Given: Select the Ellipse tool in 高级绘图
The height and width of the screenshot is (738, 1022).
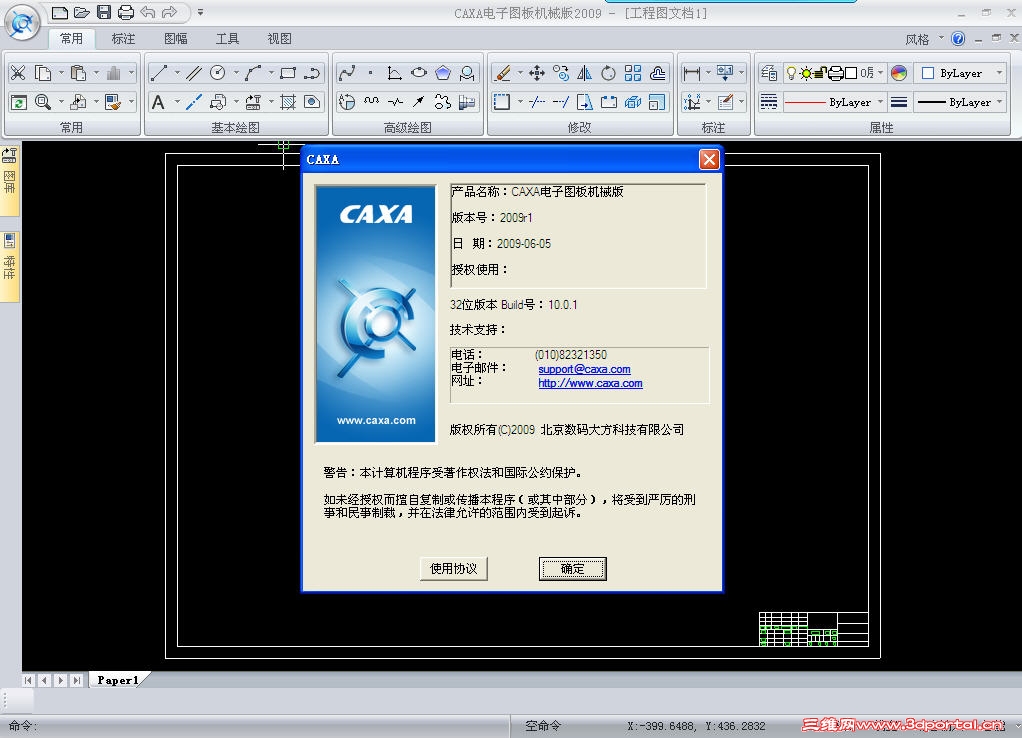Looking at the screenshot, I should (x=419, y=73).
